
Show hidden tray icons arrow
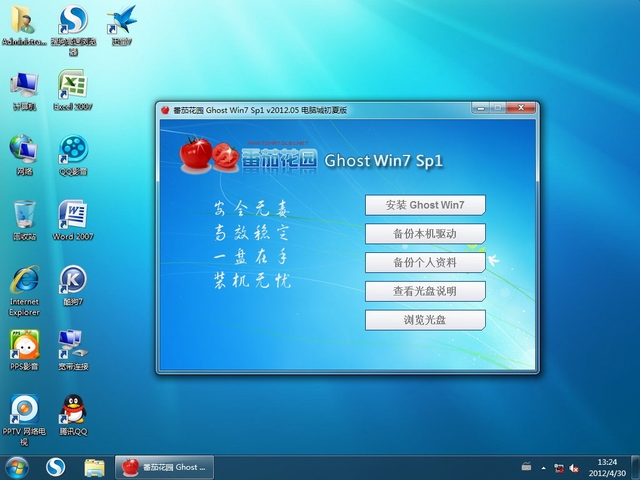pyautogui.click(x=543, y=468)
